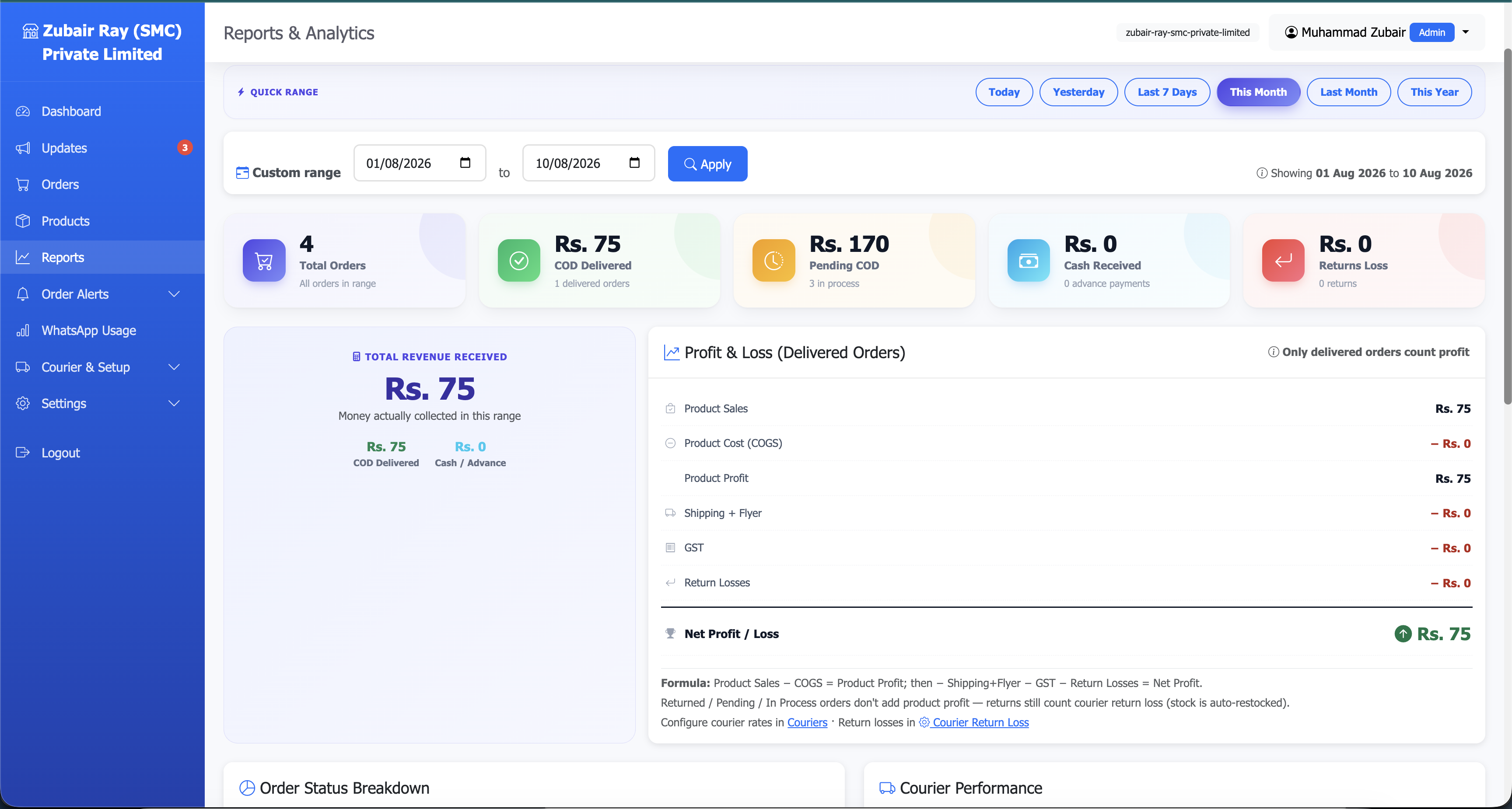This screenshot has height=809, width=1512.
Task: Click the Dashboard speedometer icon
Action: [x=23, y=112]
